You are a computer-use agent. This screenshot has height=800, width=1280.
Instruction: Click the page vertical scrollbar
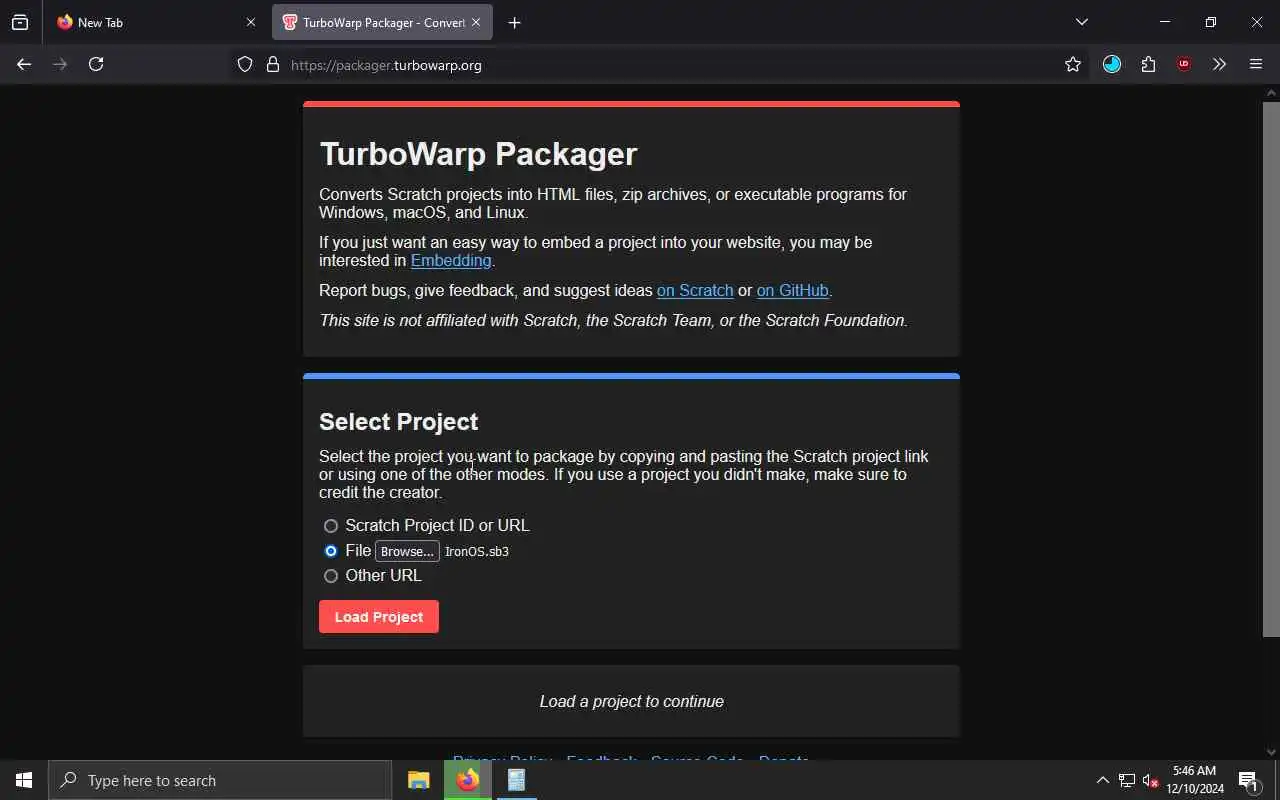coord(1271,368)
